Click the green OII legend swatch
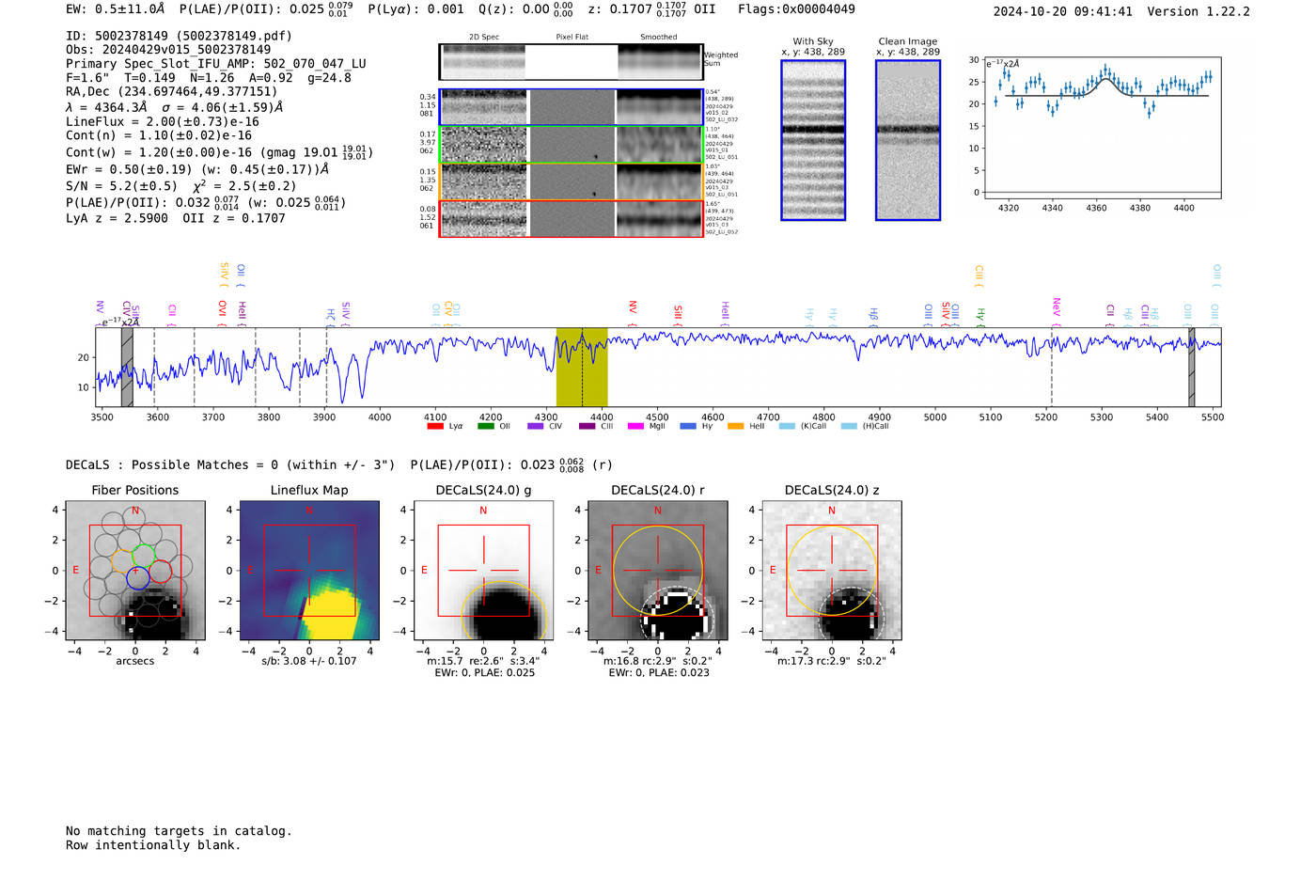The height and width of the screenshot is (896, 1316). [485, 426]
